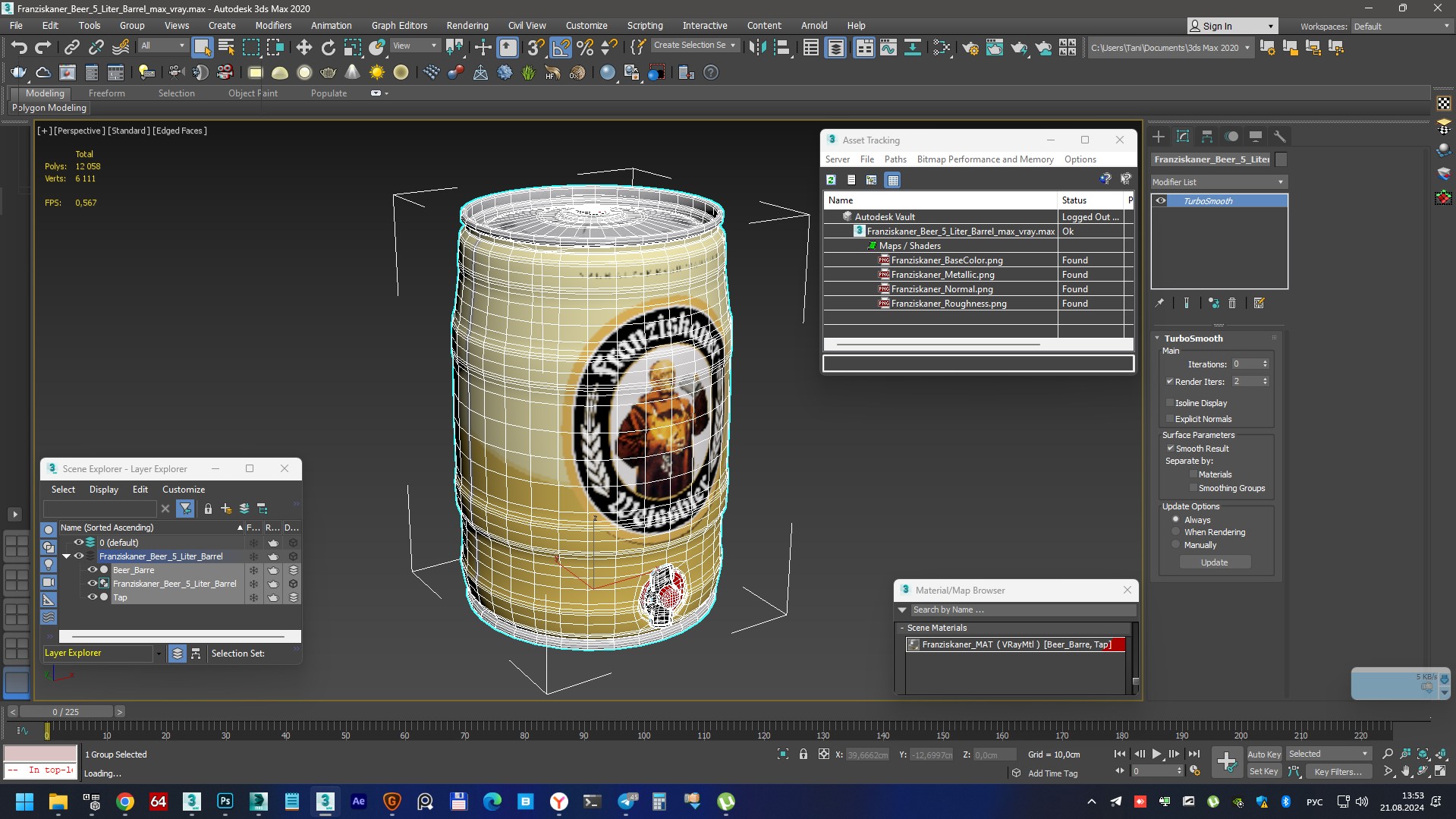This screenshot has height=819, width=1456.
Task: Click the Pin Stack icon
Action: click(x=1159, y=303)
